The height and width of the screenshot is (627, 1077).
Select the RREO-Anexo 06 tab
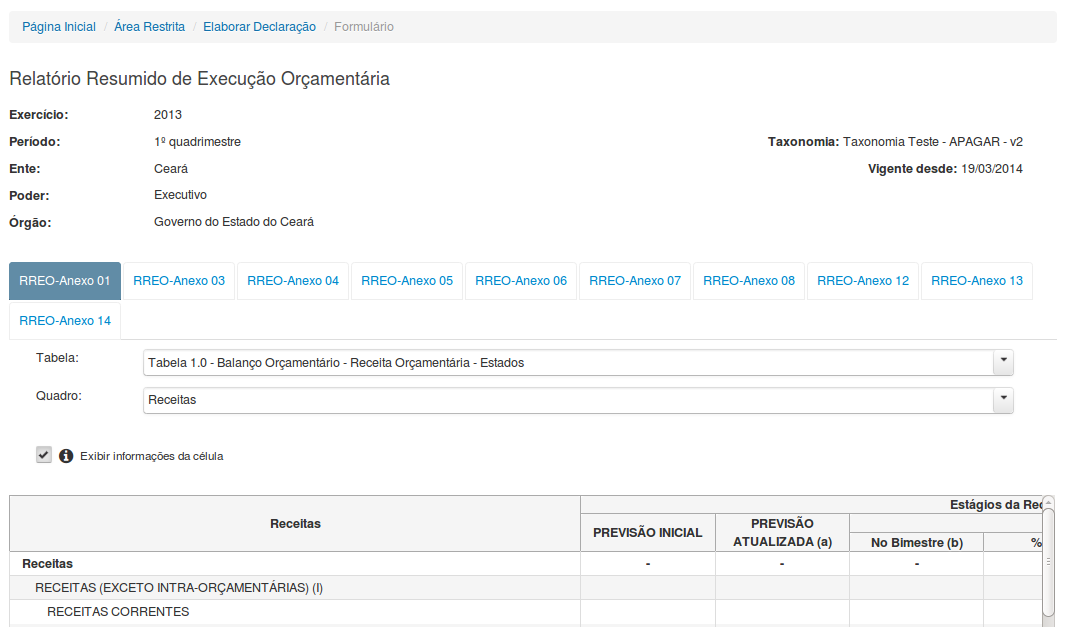click(521, 281)
